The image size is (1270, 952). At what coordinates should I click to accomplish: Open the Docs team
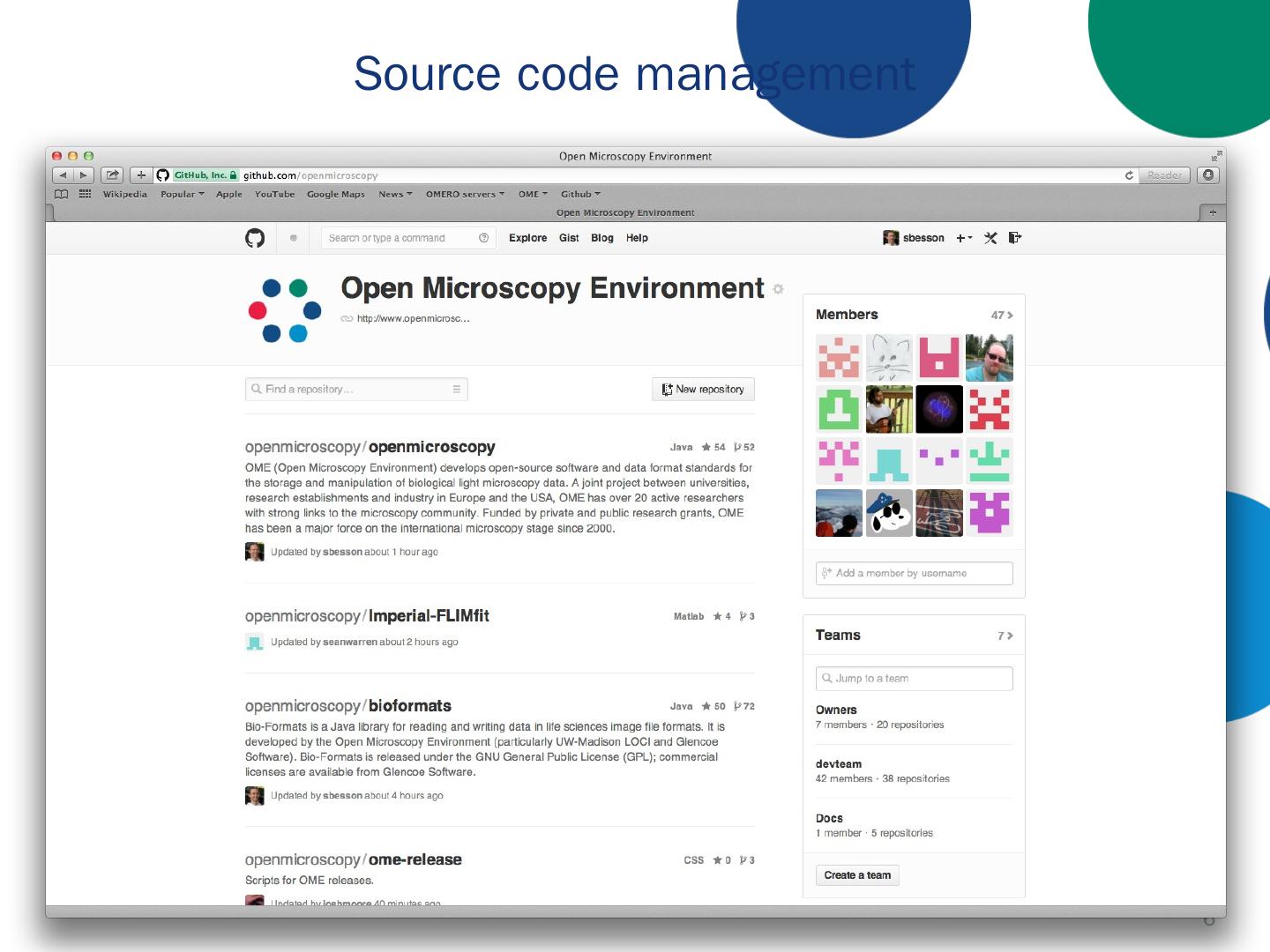(829, 818)
